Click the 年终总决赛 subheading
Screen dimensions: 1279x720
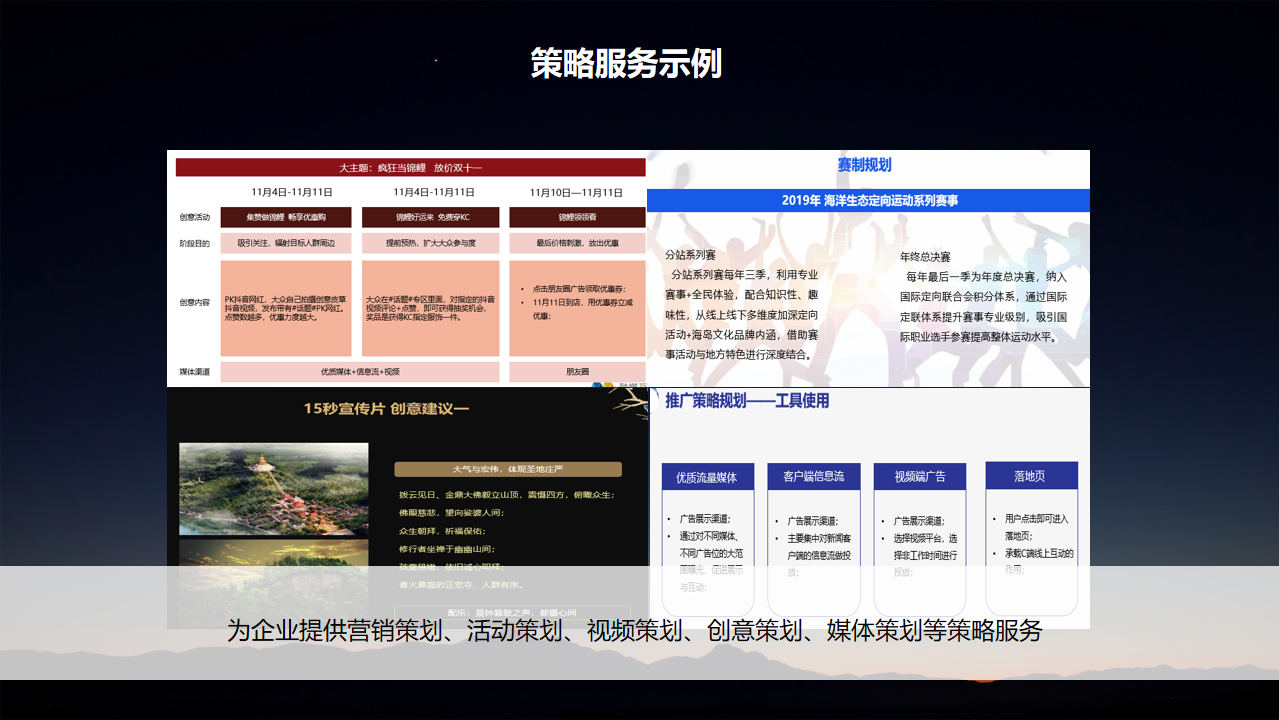925,257
